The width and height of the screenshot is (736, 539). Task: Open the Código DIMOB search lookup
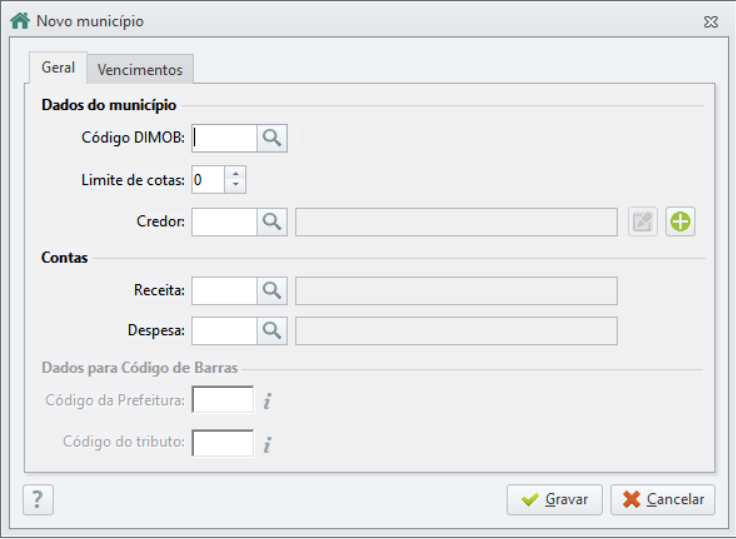pyautogui.click(x=272, y=138)
